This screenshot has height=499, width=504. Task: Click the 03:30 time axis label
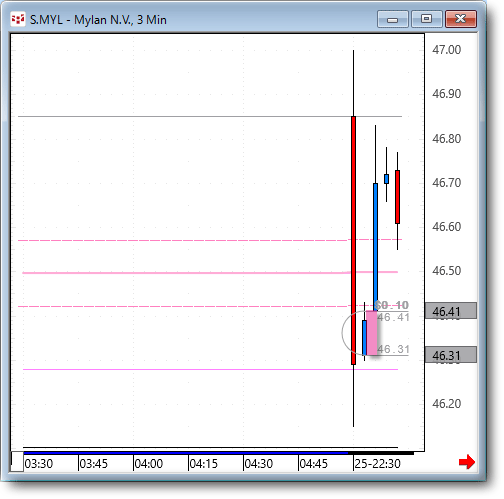pos(39,464)
